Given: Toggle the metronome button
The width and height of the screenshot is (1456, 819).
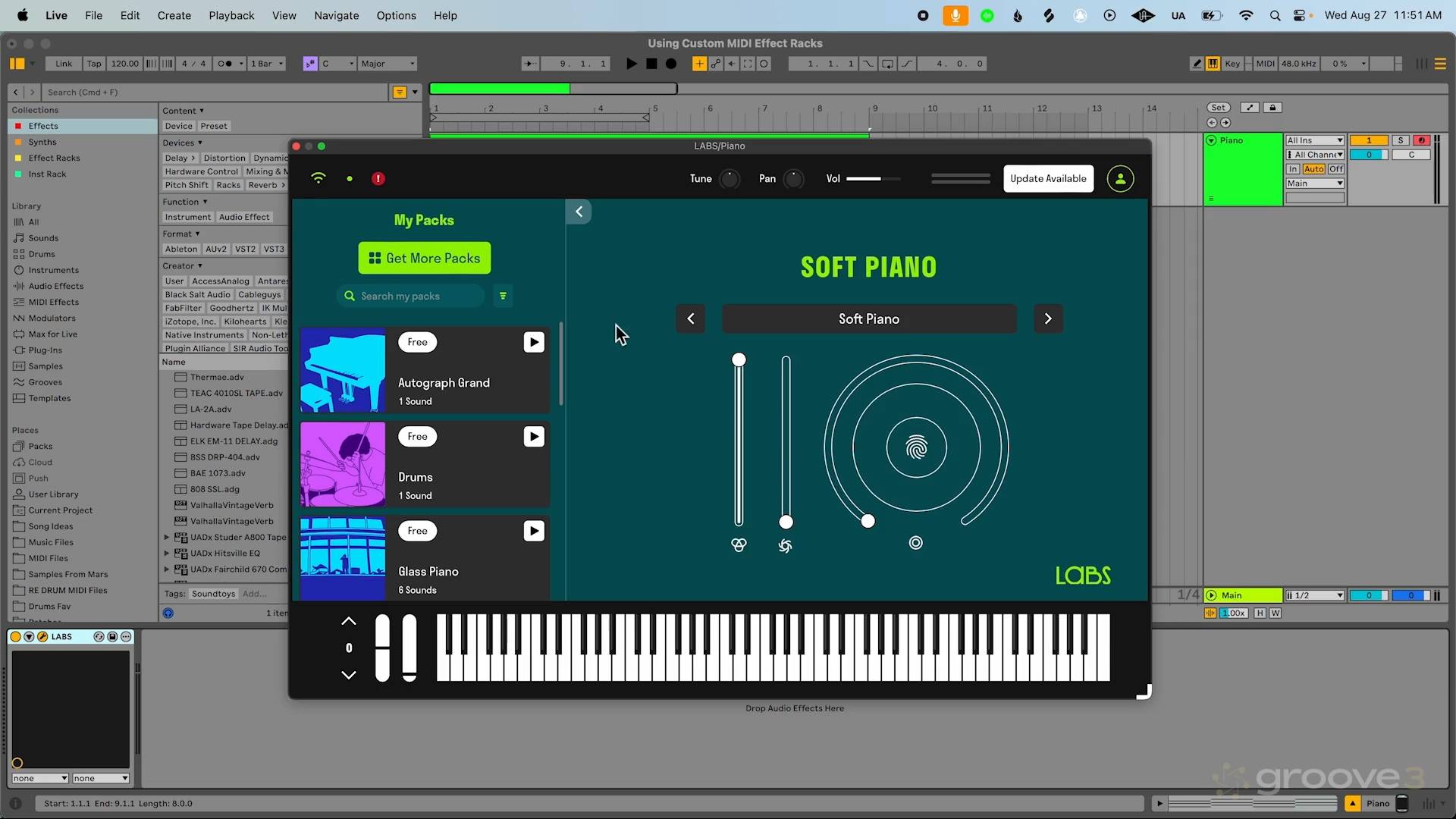Looking at the screenshot, I should tap(225, 64).
